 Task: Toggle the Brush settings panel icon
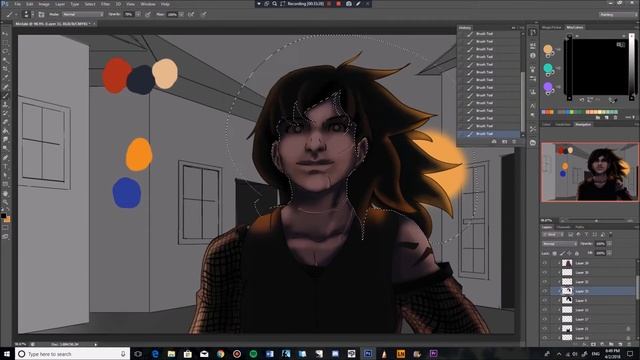(x=41, y=14)
